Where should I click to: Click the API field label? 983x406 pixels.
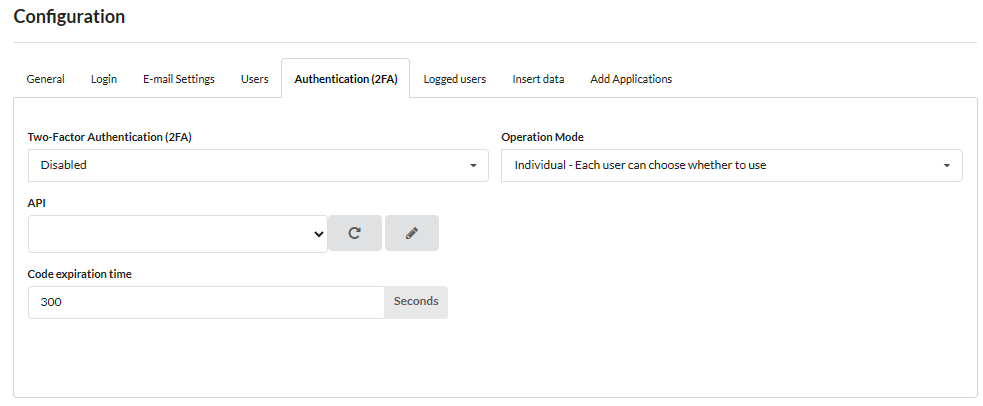point(37,203)
